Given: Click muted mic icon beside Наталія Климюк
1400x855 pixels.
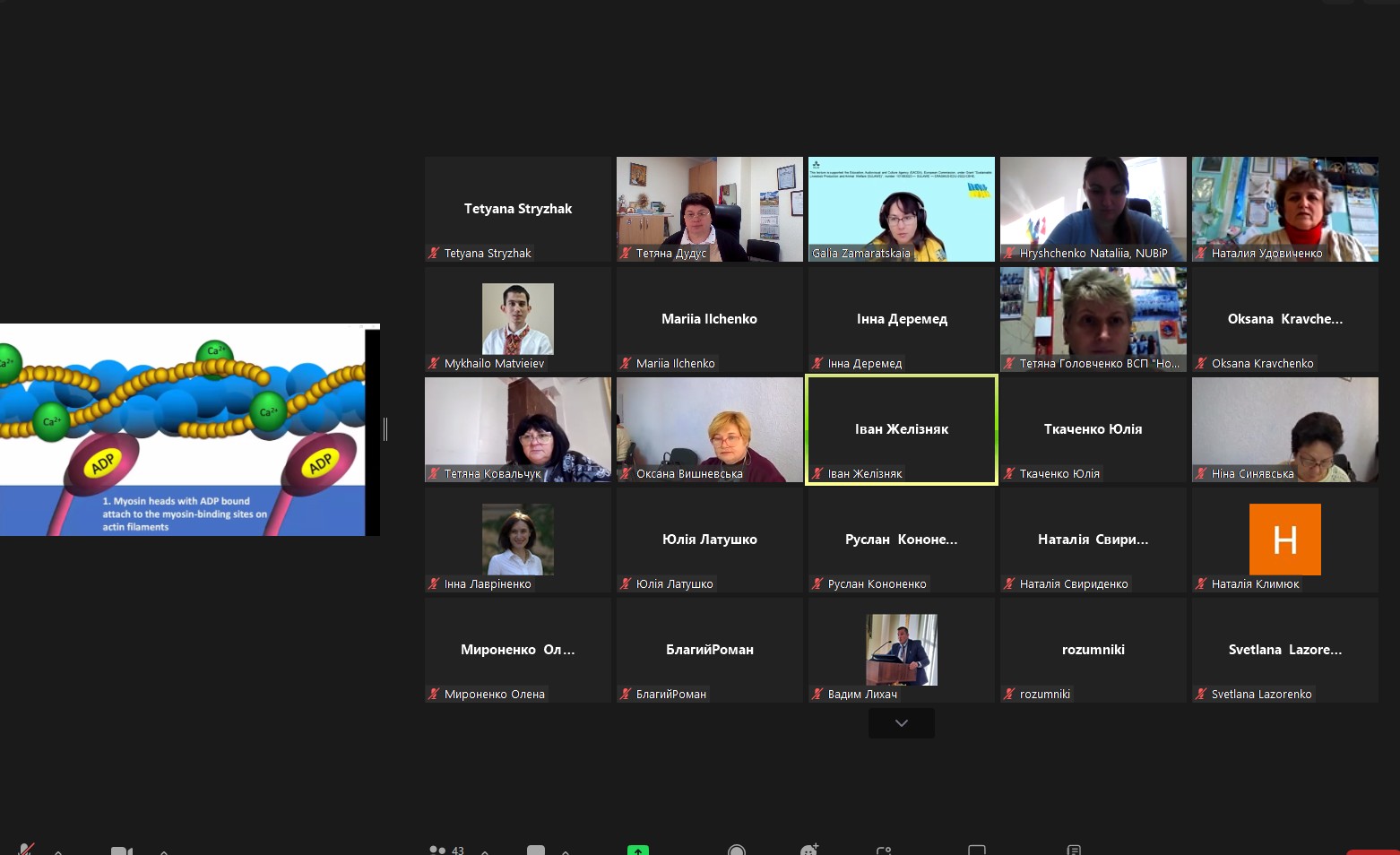Looking at the screenshot, I should [1201, 584].
